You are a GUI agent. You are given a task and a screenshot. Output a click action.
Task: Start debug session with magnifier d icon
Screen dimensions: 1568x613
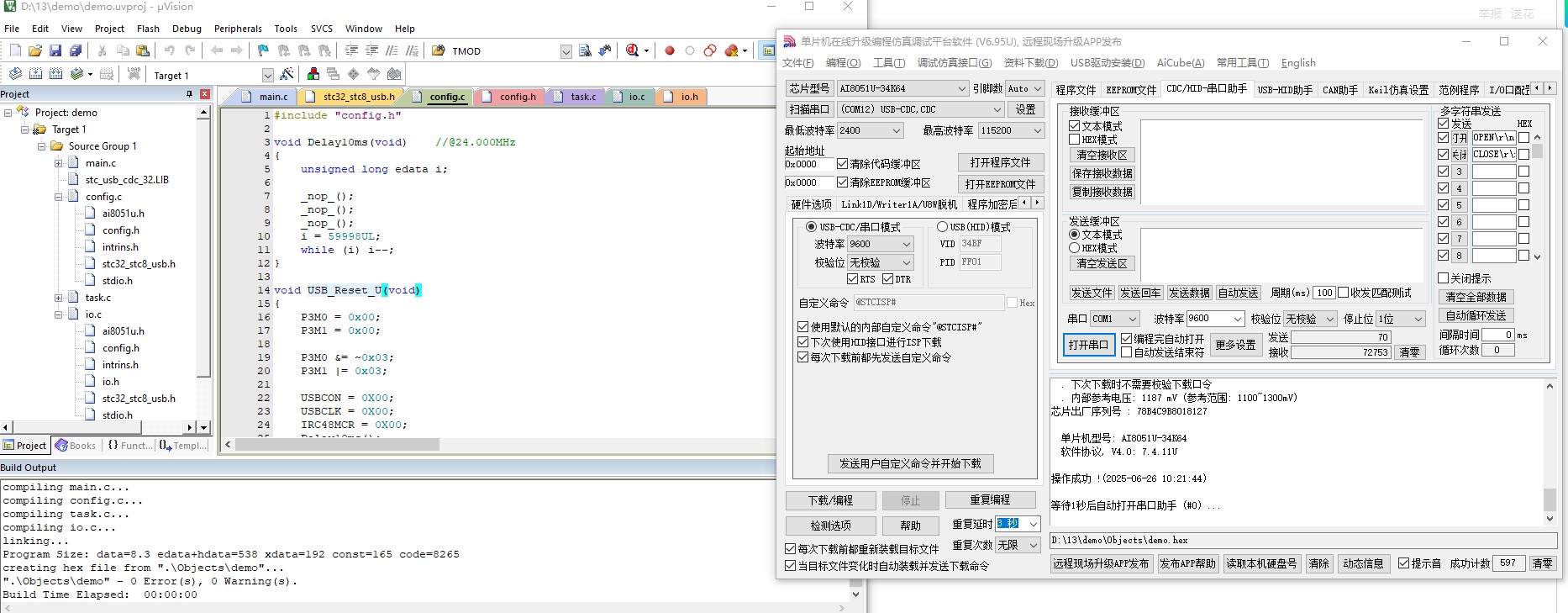click(x=633, y=50)
